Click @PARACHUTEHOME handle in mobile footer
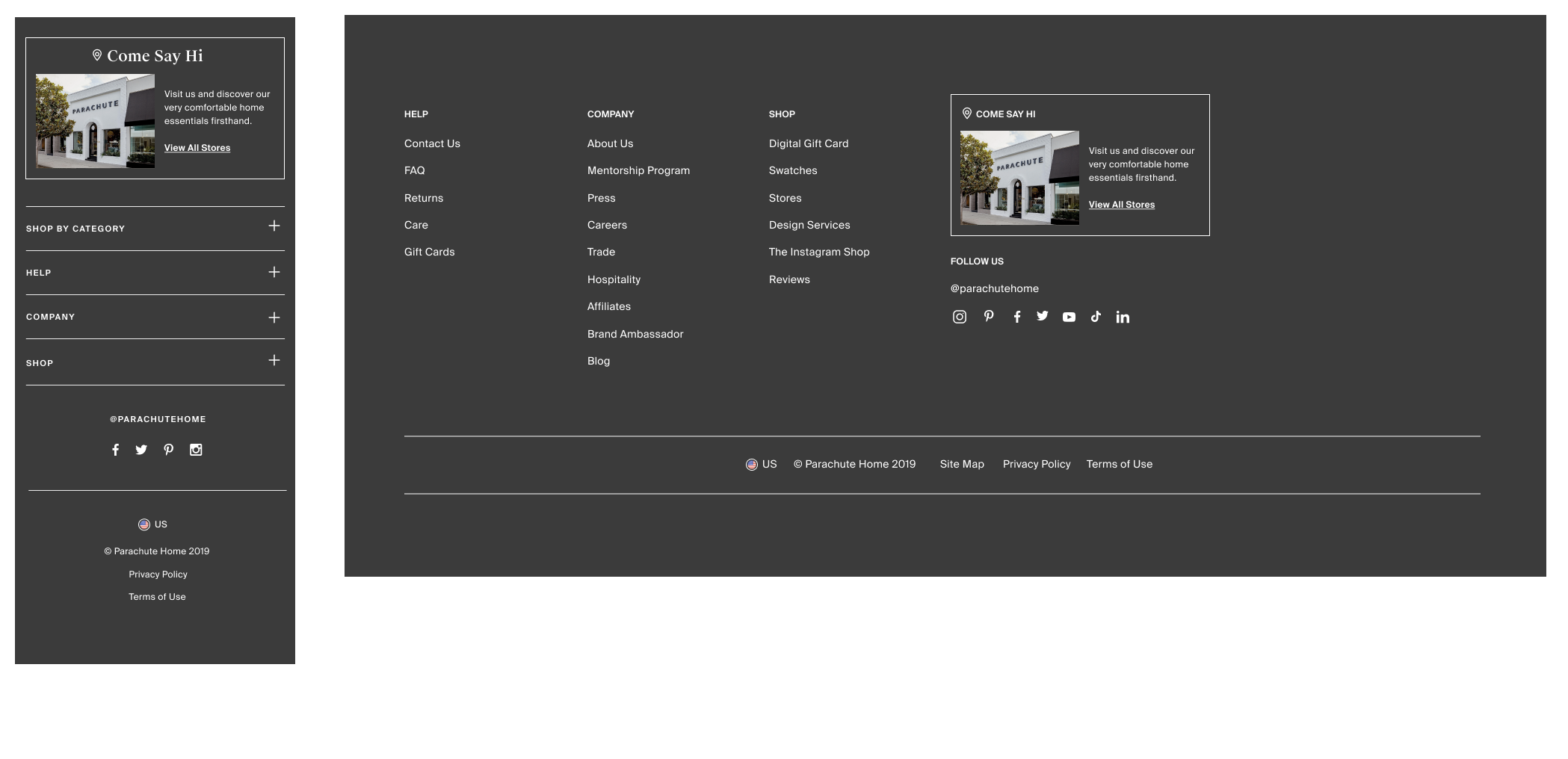This screenshot has height=759, width=1568. [158, 419]
